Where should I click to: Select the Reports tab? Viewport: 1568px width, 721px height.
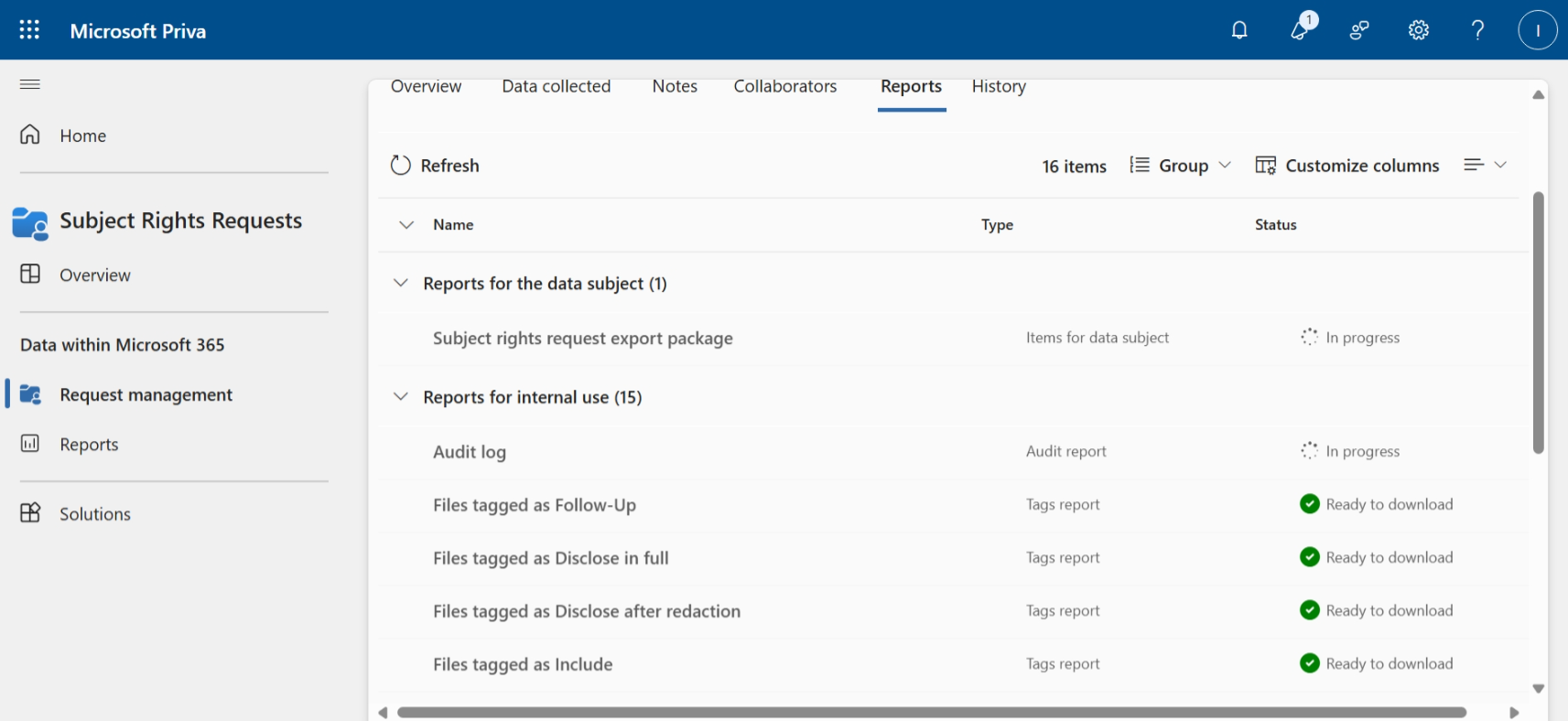[912, 86]
